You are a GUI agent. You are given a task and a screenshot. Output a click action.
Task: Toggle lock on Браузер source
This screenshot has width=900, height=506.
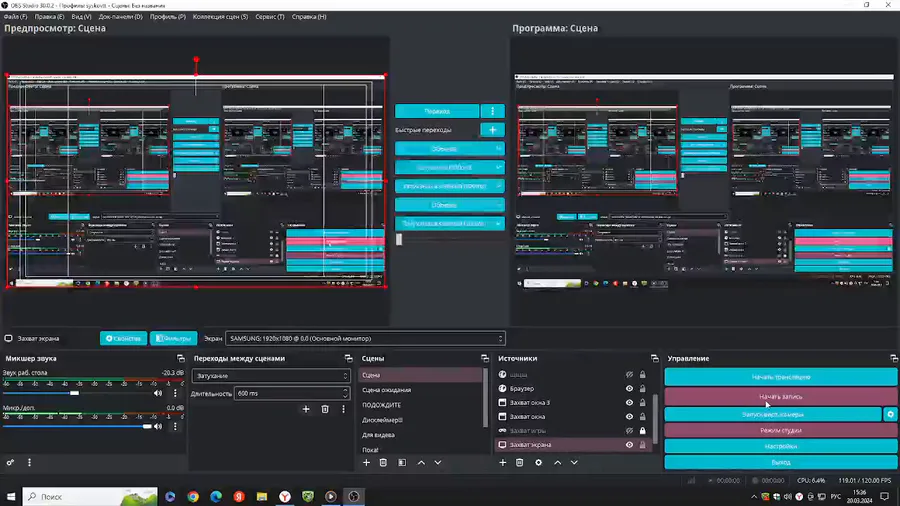(642, 388)
